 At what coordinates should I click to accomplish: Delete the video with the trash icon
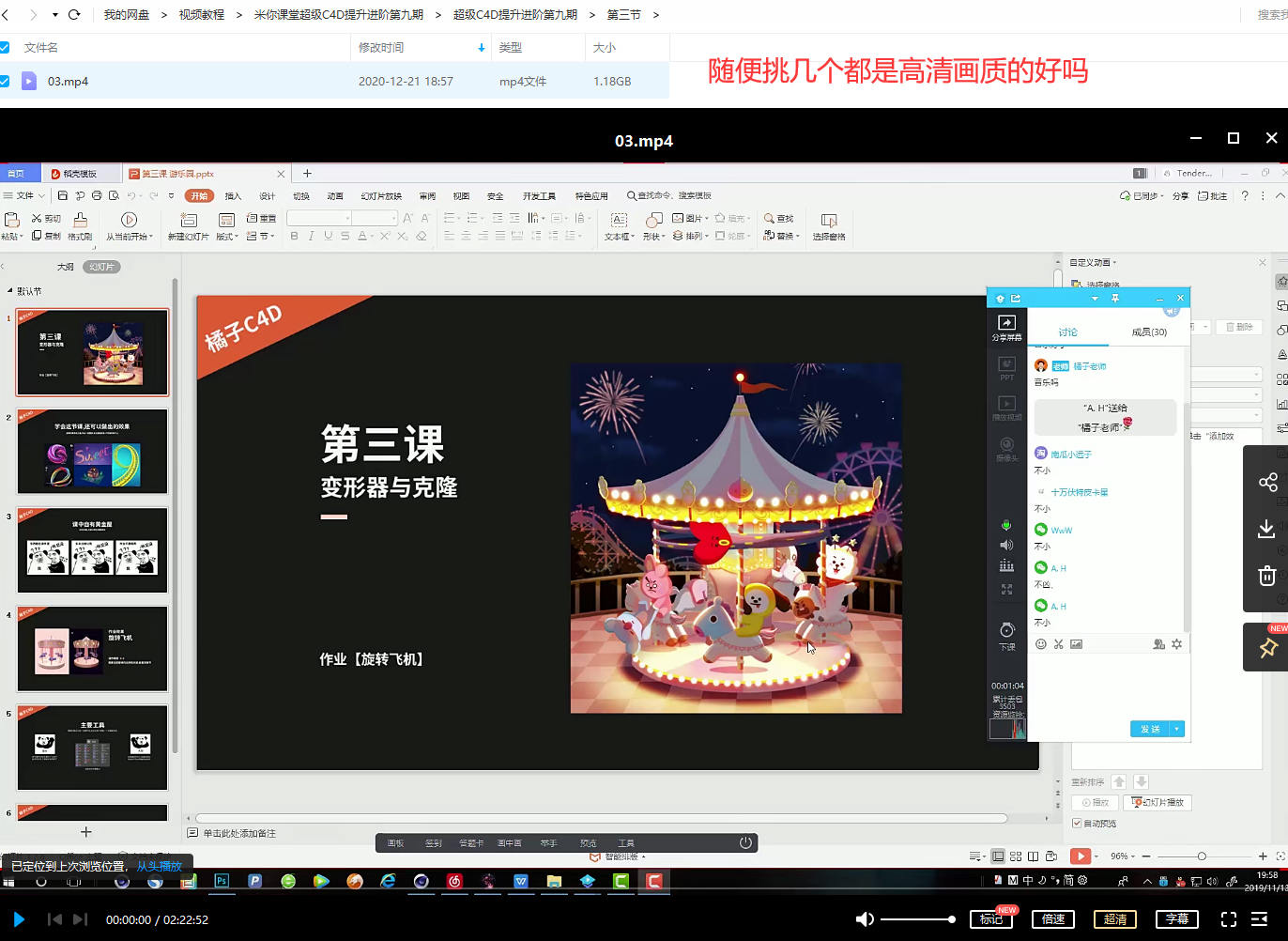pos(1266,576)
